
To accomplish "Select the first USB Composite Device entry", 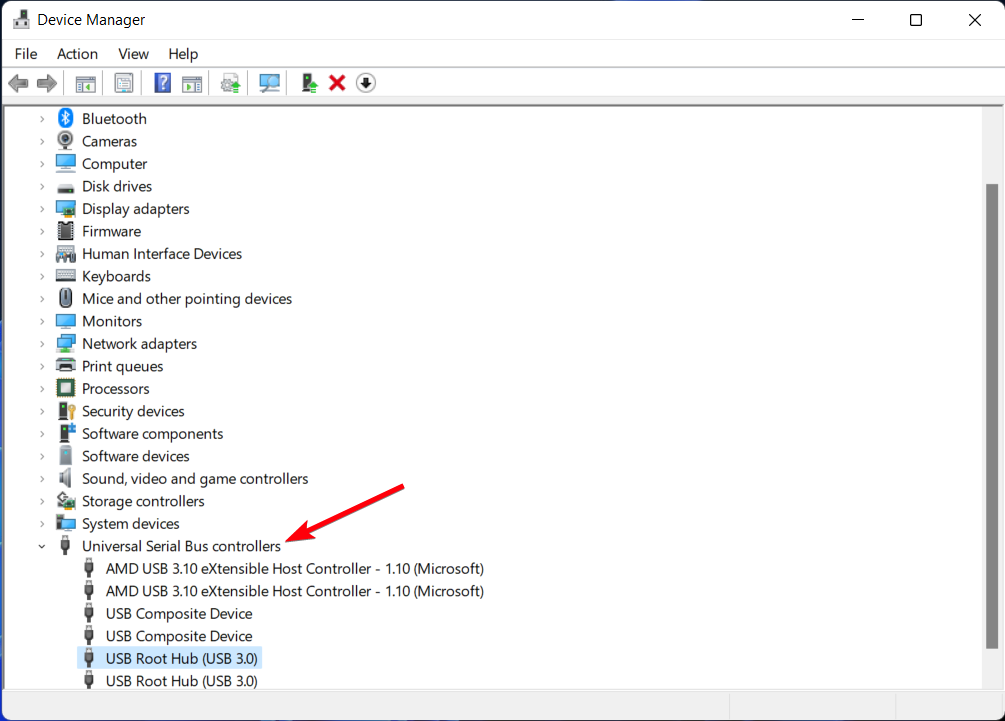I will (179, 614).
